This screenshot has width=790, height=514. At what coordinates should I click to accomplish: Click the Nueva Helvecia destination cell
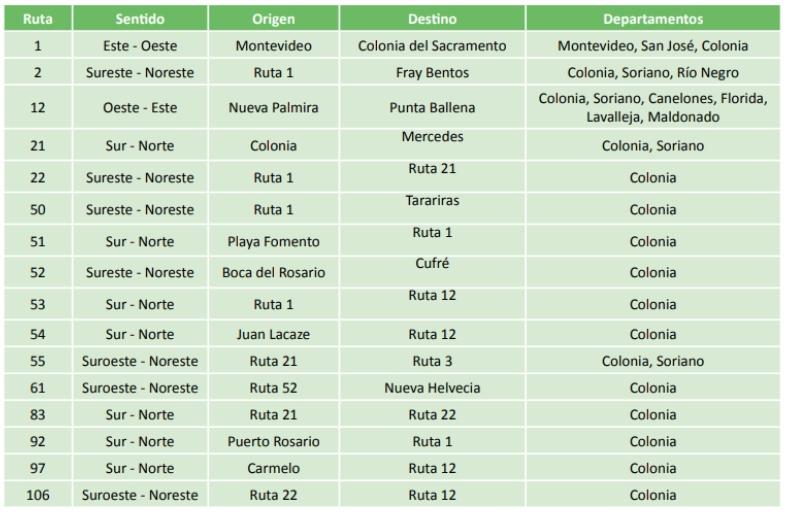[x=432, y=388]
